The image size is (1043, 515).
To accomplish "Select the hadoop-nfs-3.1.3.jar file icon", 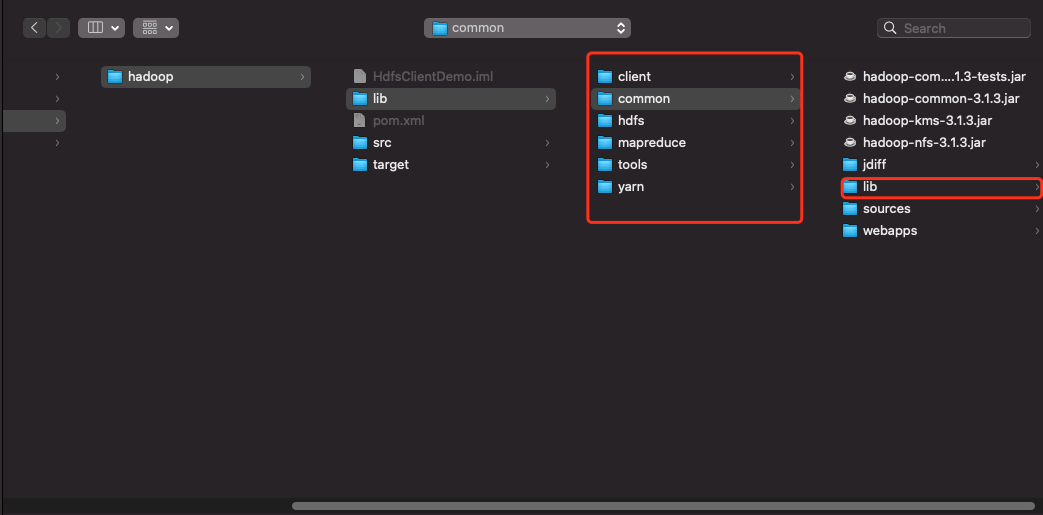I will pos(849,142).
